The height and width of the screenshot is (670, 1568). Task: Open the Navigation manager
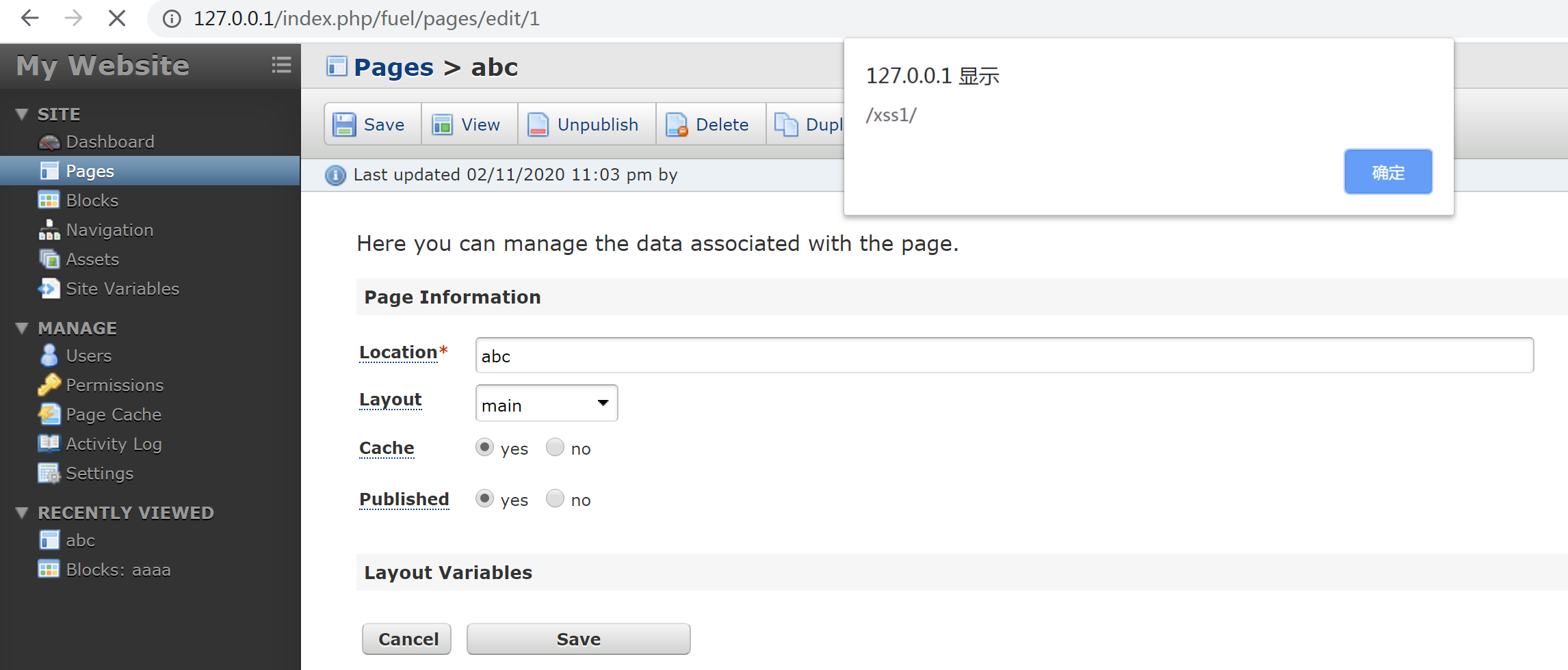[109, 230]
